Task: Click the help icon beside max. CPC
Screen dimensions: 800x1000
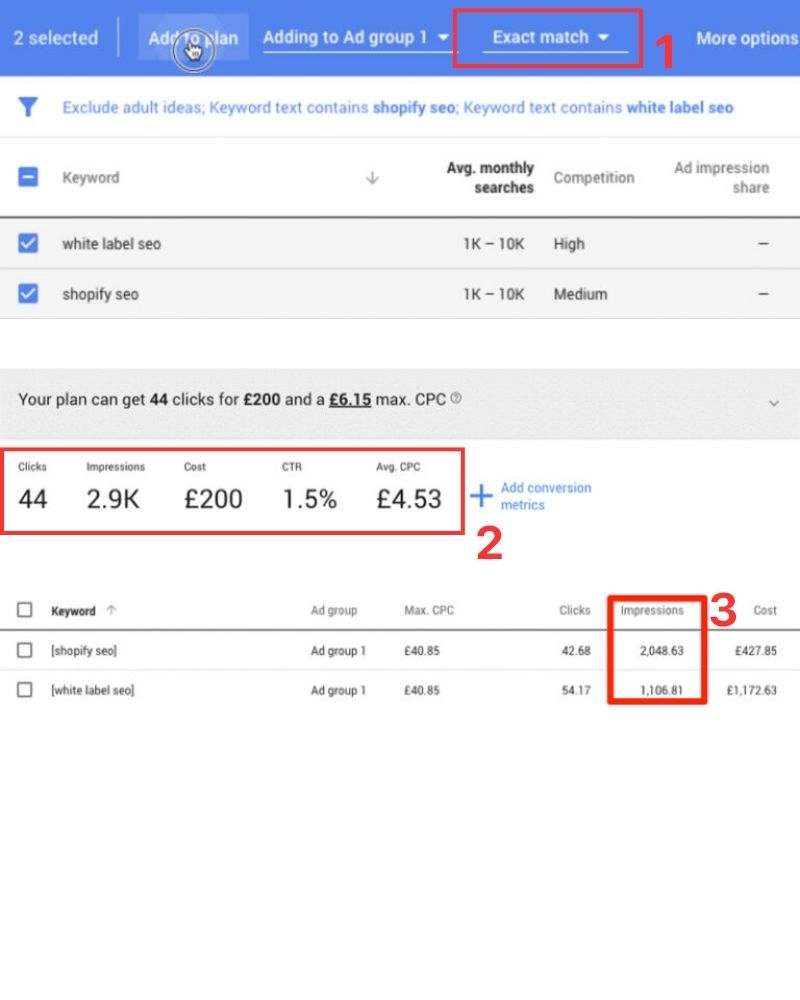Action: coord(456,399)
